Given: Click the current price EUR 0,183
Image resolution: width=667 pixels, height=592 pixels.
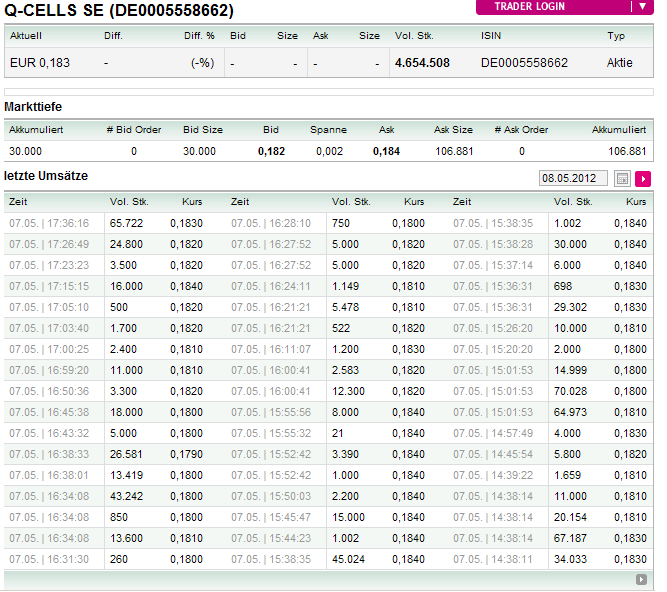Looking at the screenshot, I should pos(39,63).
